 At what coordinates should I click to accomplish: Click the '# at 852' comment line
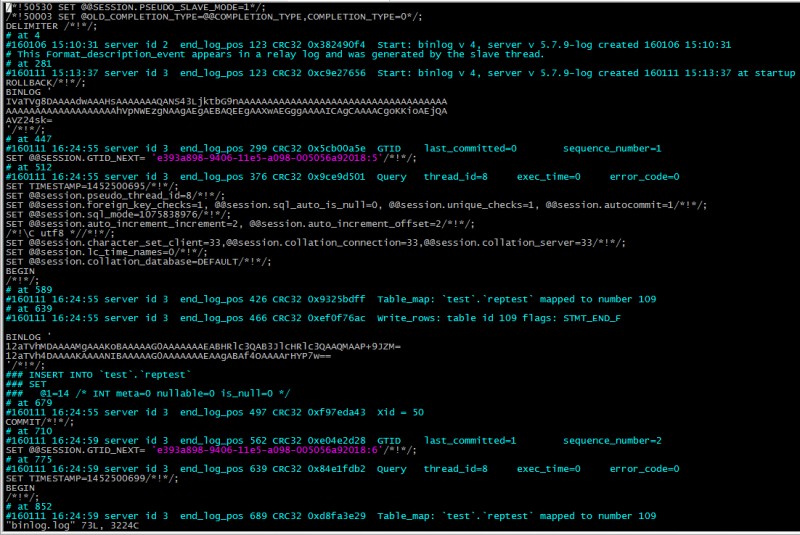pos(29,507)
